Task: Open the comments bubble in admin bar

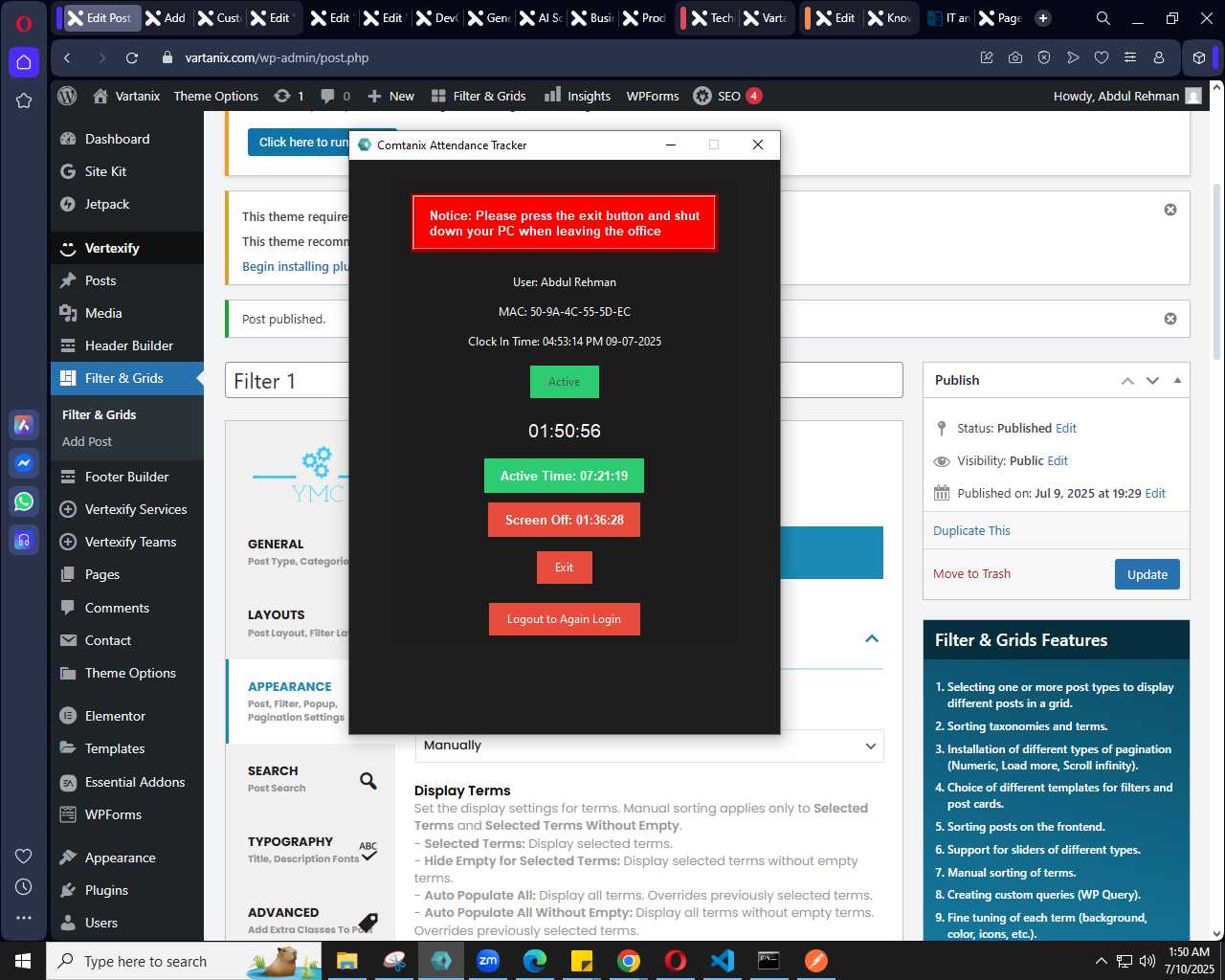Action: (x=335, y=96)
